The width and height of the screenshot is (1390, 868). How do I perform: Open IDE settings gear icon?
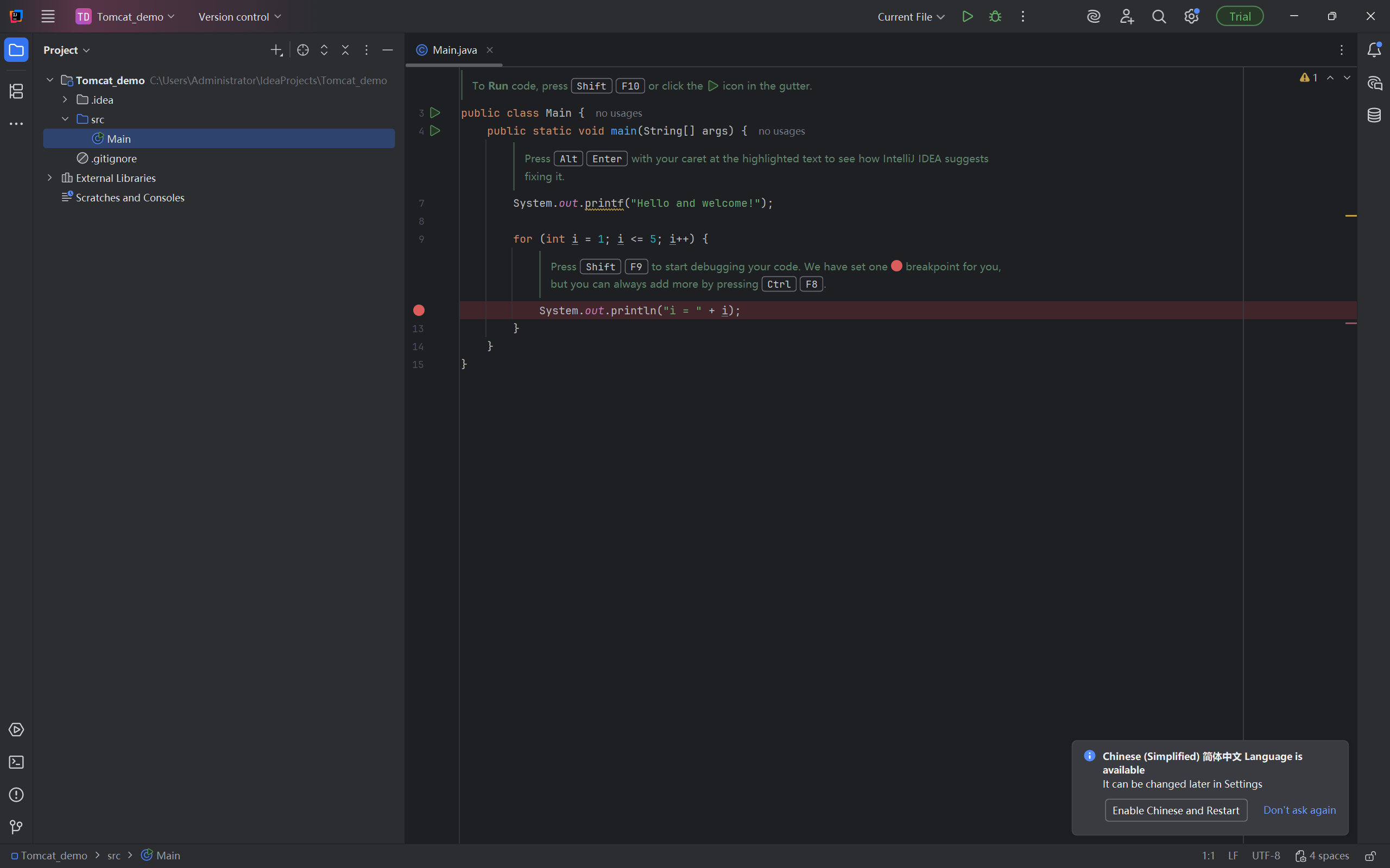pyautogui.click(x=1191, y=17)
